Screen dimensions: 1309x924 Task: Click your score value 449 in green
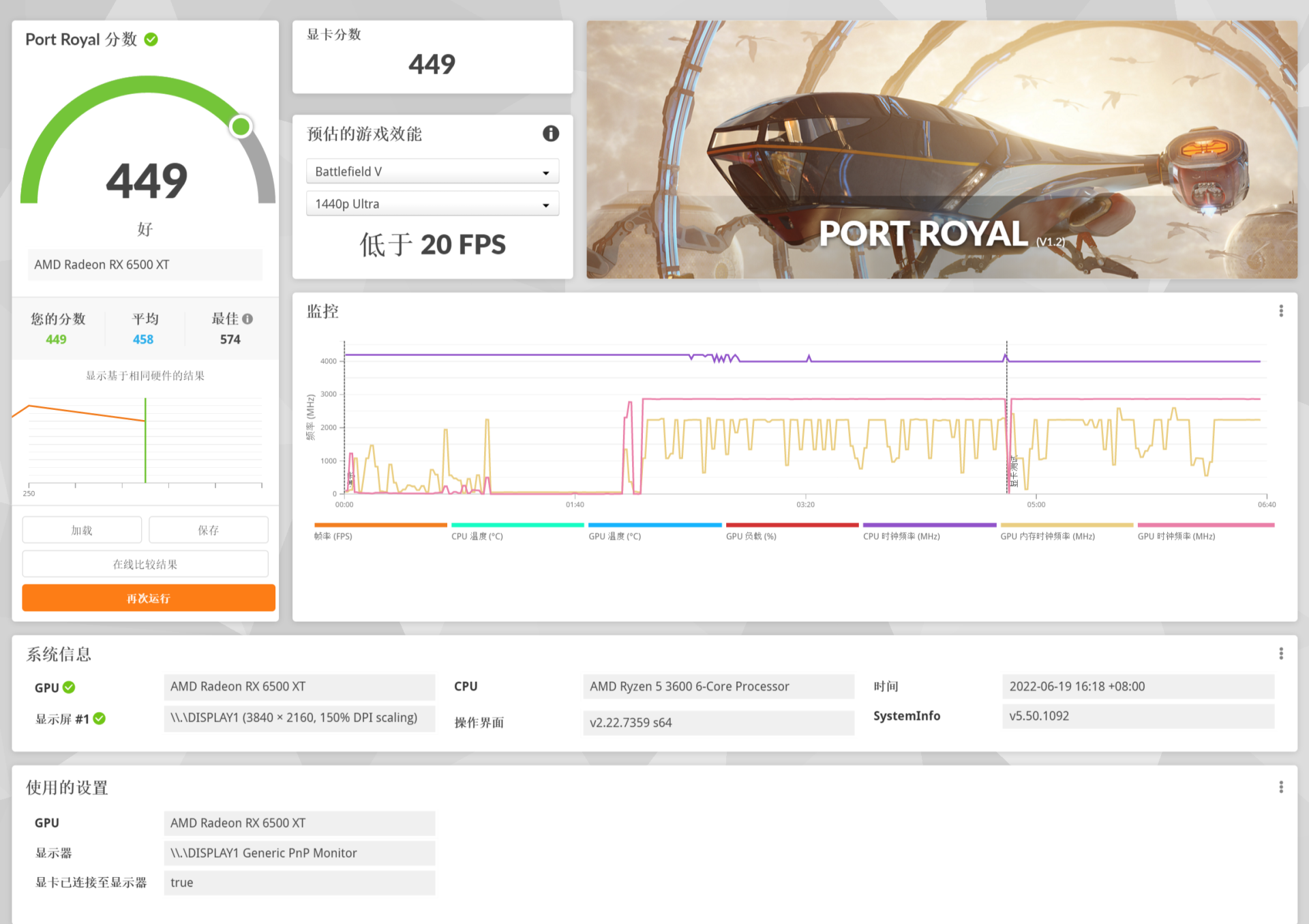[x=56, y=339]
